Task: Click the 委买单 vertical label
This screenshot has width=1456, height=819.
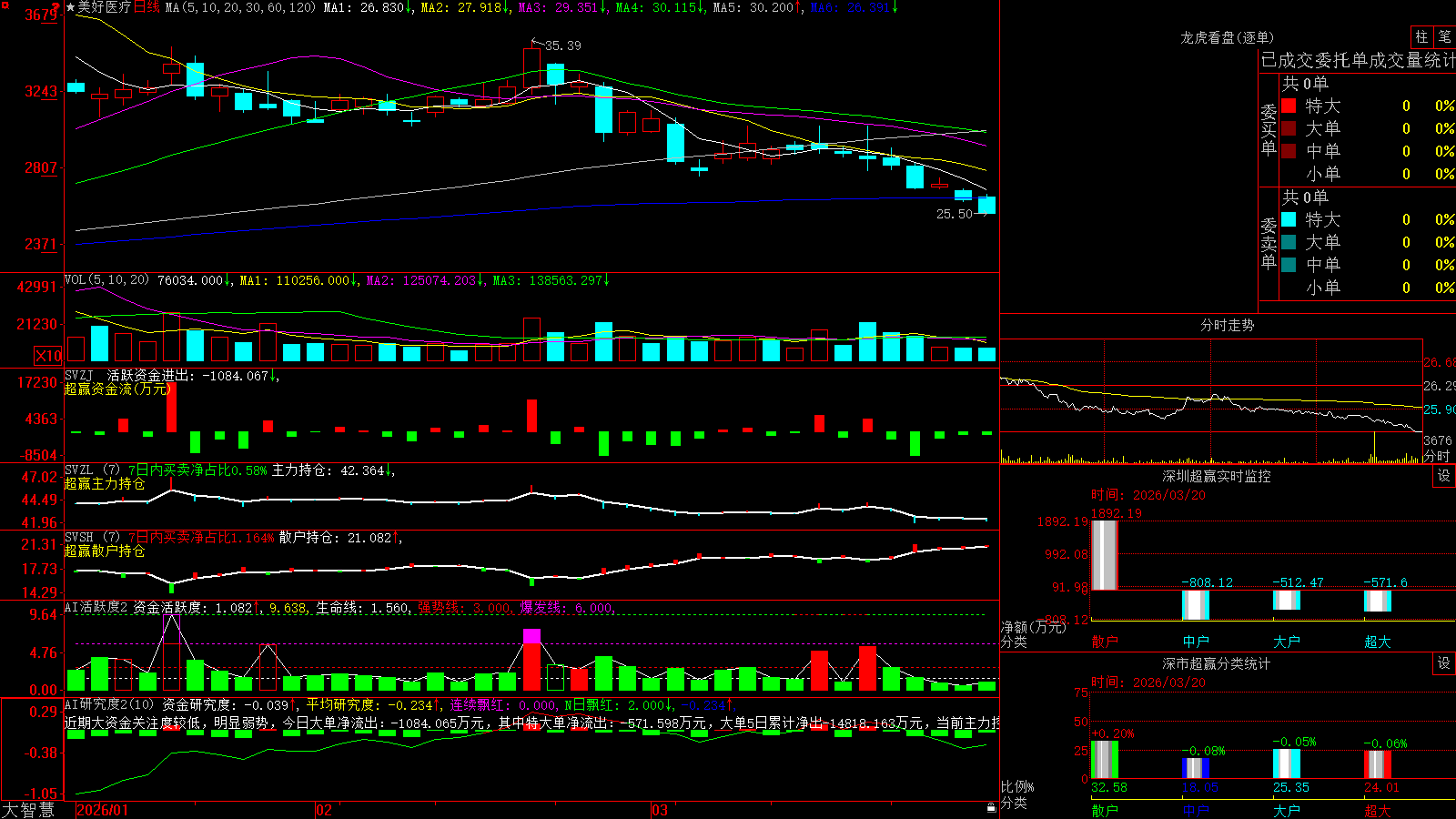Action: tap(1269, 129)
